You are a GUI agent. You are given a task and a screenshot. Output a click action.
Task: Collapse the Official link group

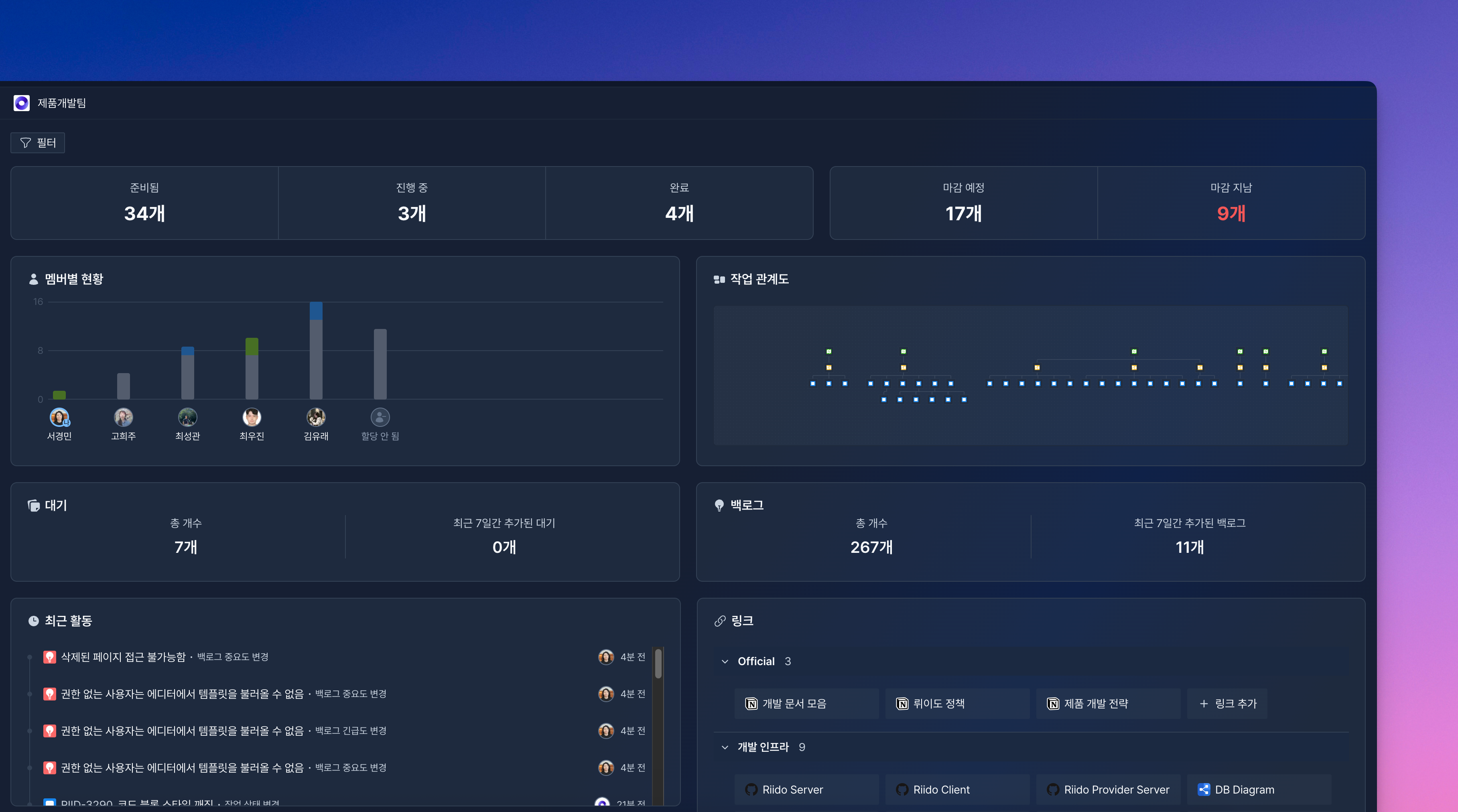coord(725,662)
